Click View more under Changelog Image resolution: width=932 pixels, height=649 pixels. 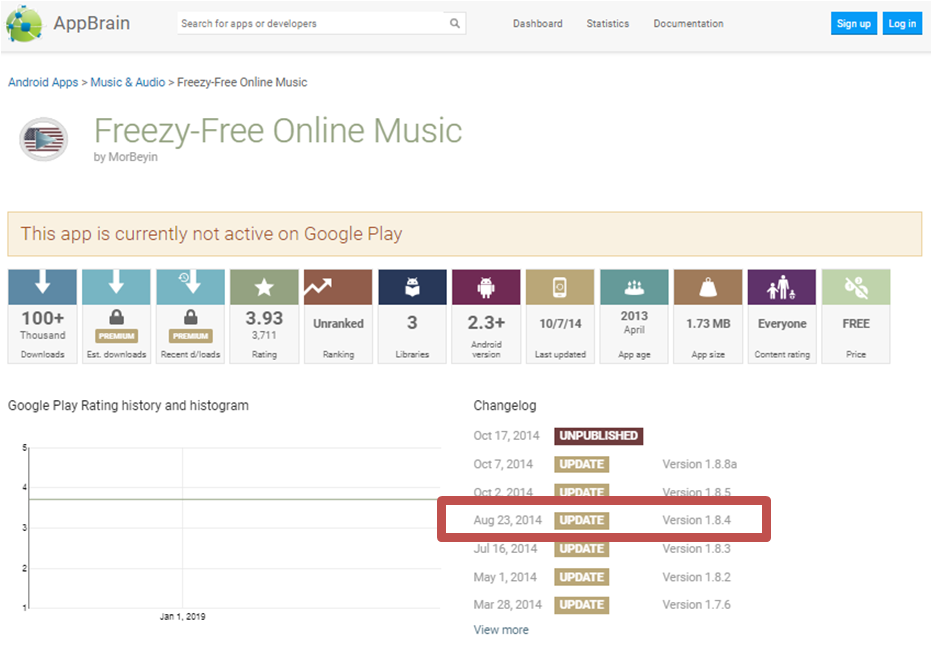[501, 629]
